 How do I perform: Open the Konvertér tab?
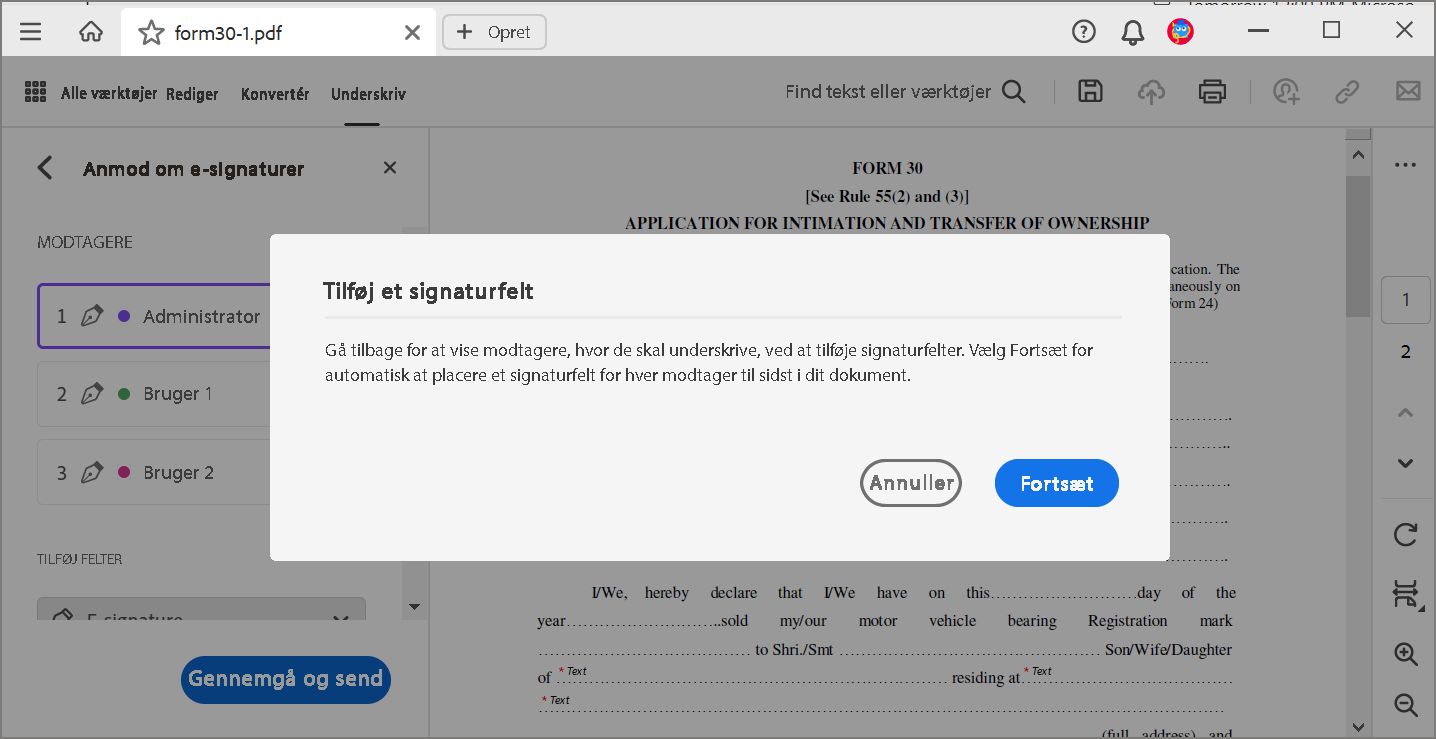point(274,93)
